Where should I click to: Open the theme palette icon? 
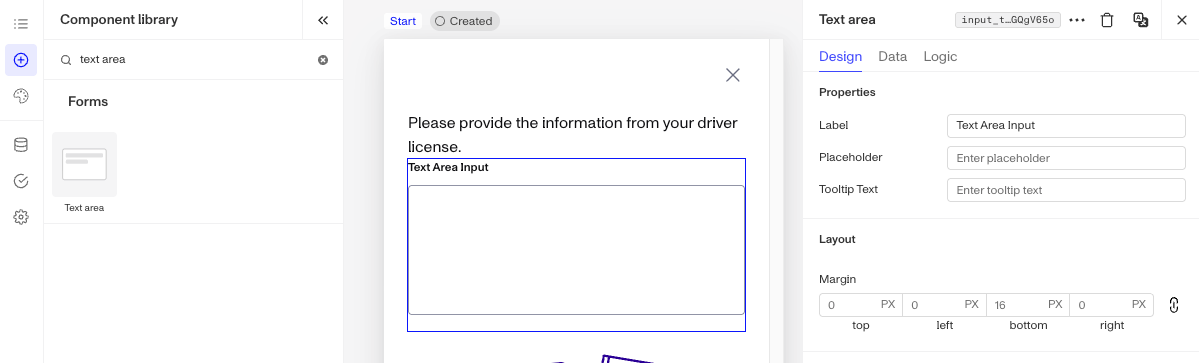click(x=21, y=96)
